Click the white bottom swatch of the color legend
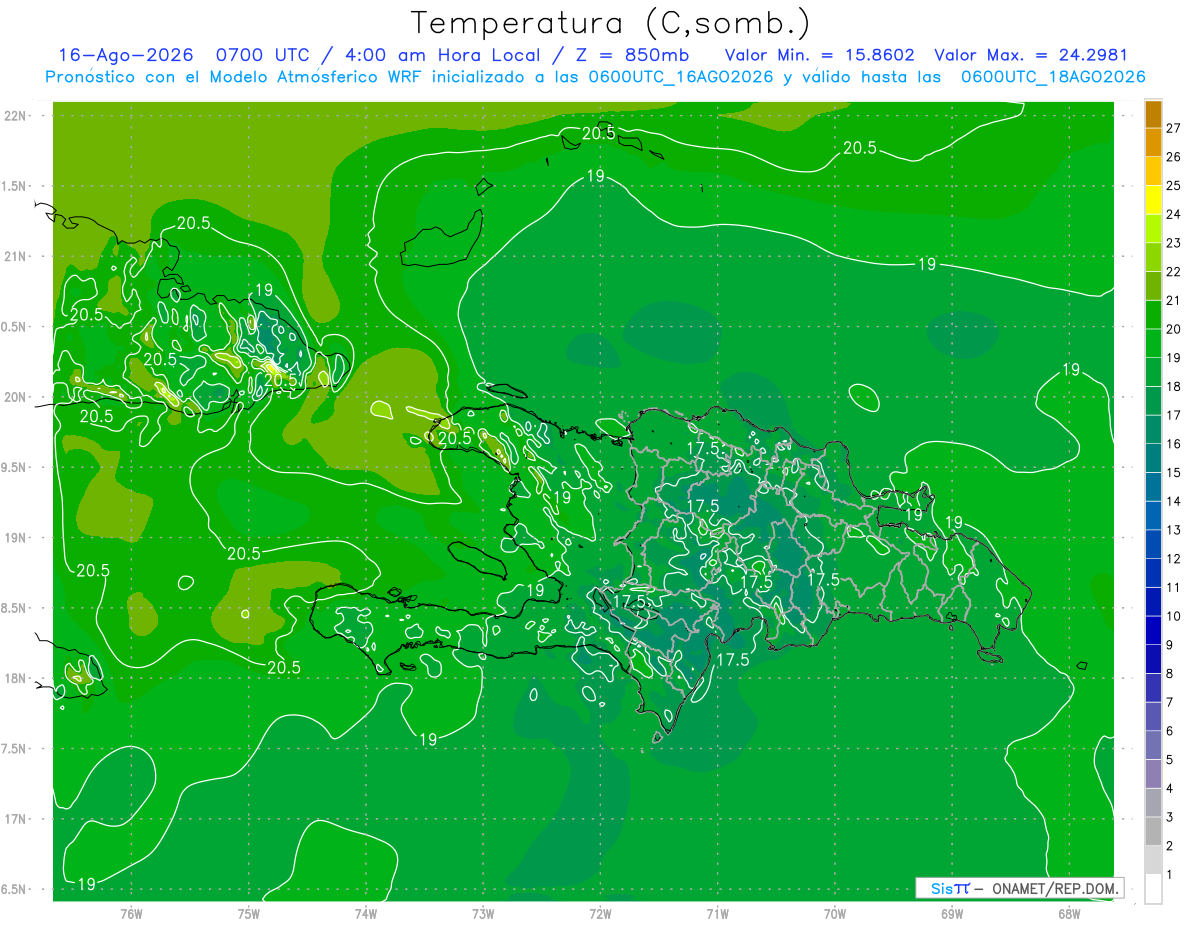This screenshot has width=1200, height=927. click(1153, 889)
